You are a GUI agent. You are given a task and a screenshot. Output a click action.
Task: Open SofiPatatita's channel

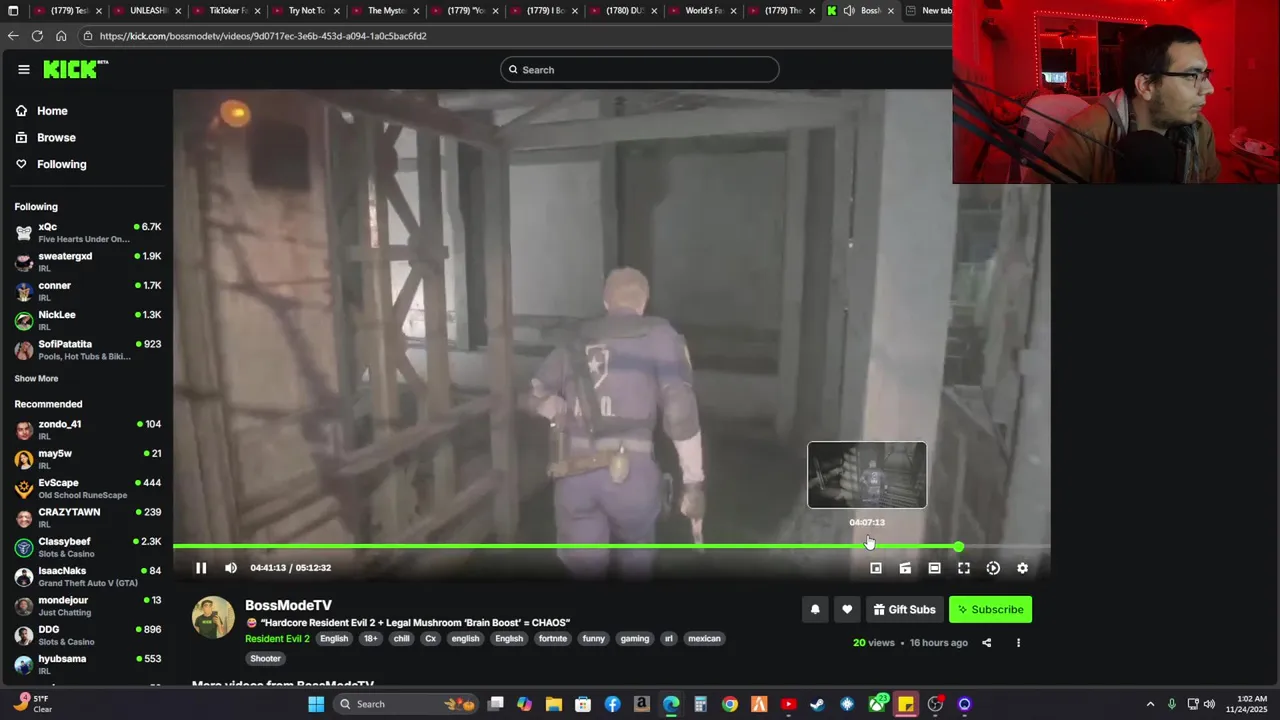pyautogui.click(x=88, y=350)
